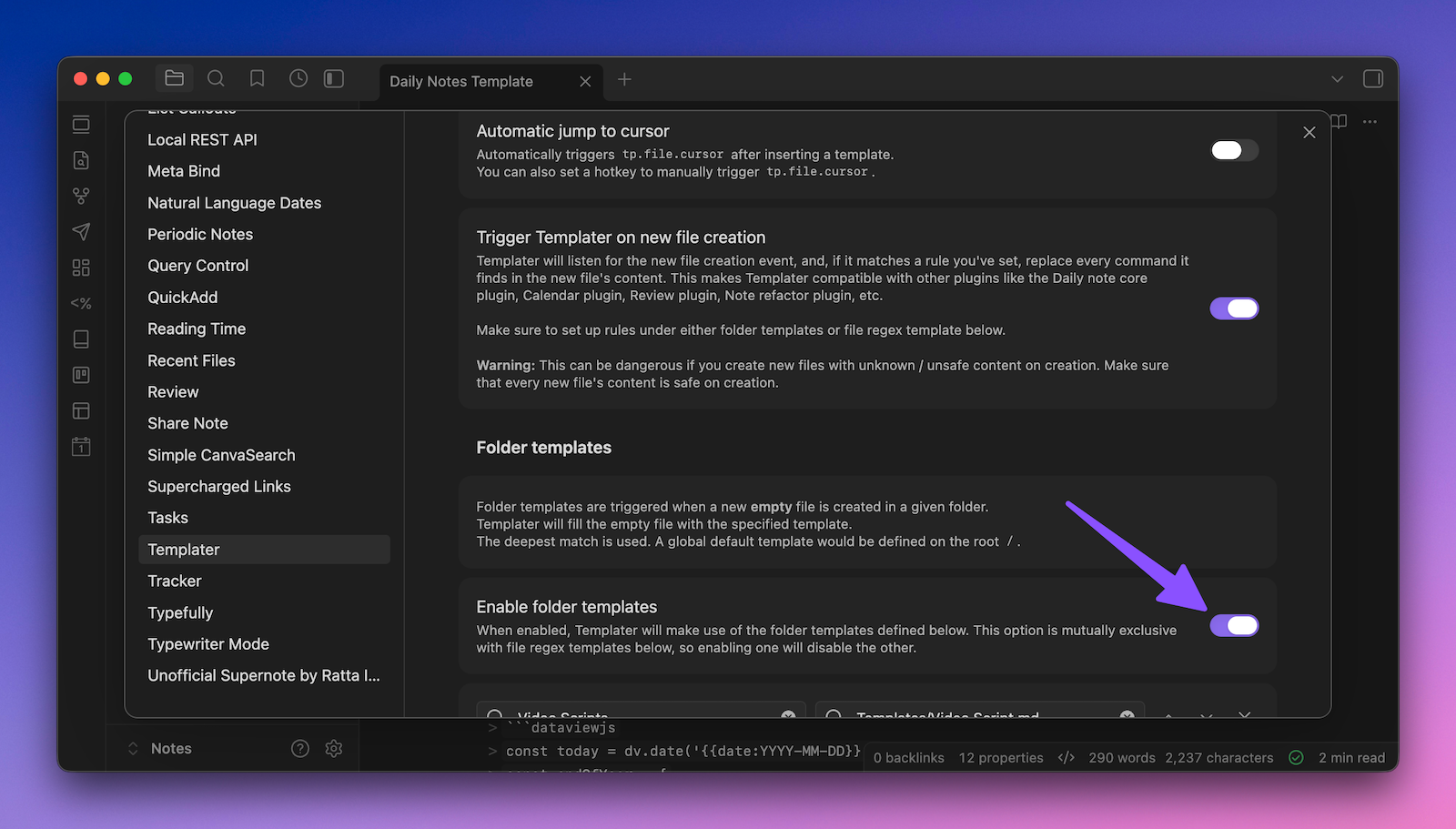The image size is (1456, 829).
Task: Open help via the question mark icon
Action: click(300, 748)
